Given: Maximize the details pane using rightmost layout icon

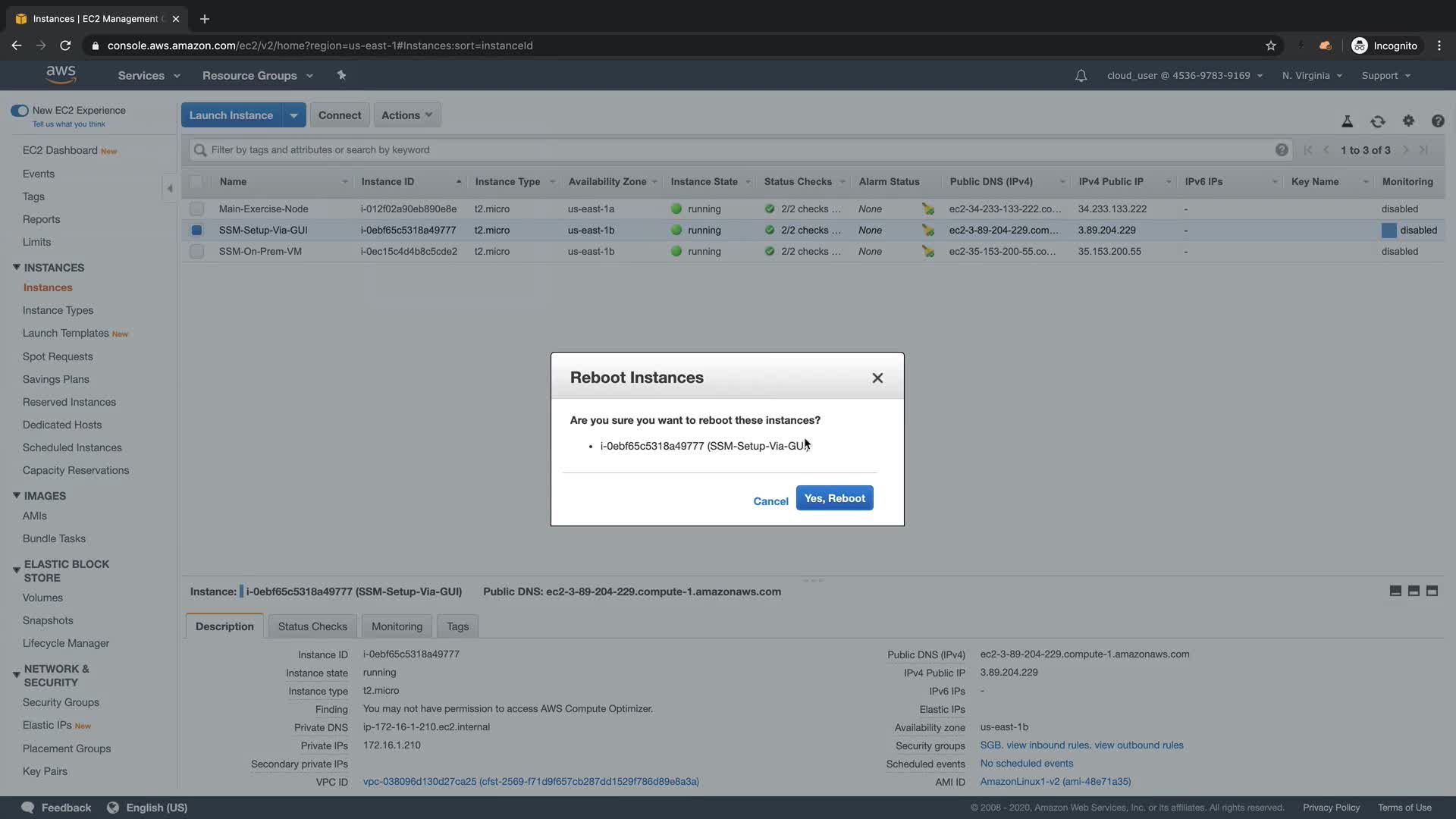Looking at the screenshot, I should [1432, 591].
